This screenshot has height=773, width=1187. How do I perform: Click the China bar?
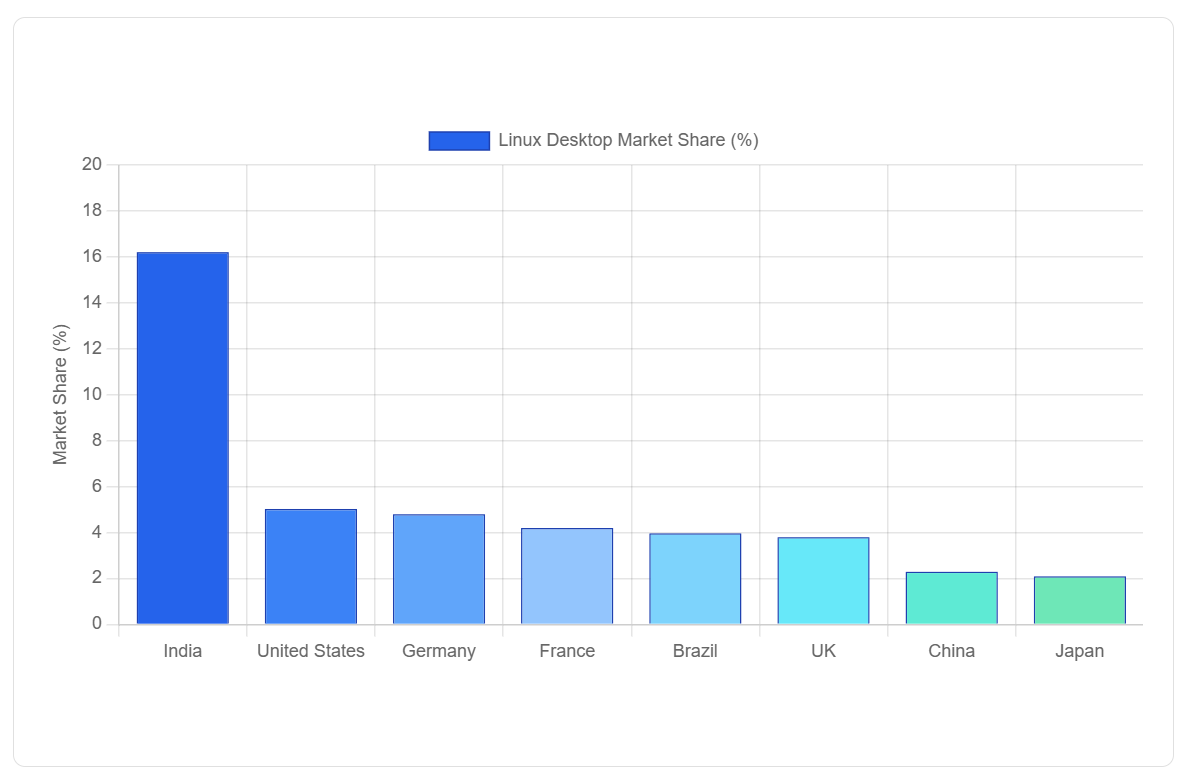click(952, 598)
